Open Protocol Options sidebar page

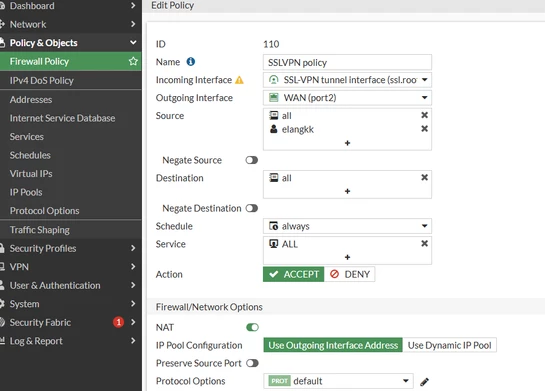point(71,211)
